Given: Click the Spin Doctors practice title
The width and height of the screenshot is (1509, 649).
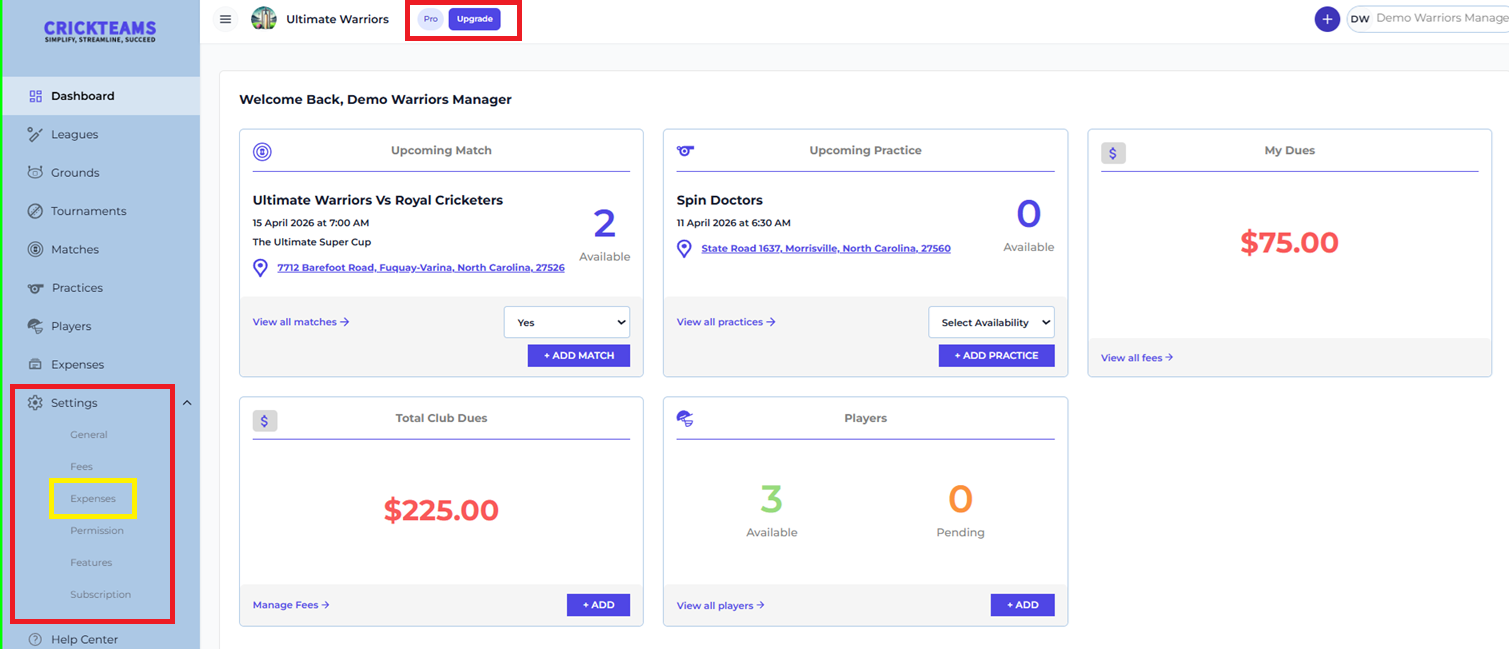Looking at the screenshot, I should pos(720,200).
